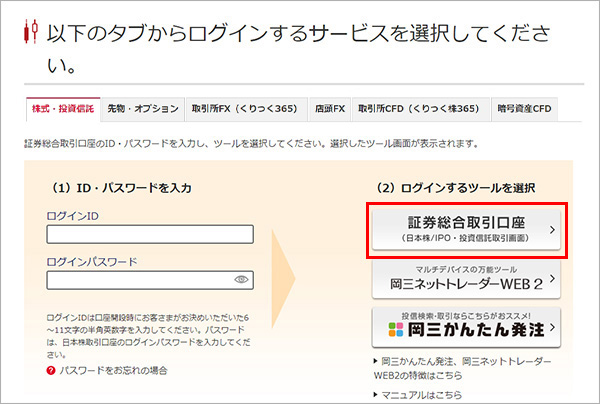The height and width of the screenshot is (404, 600).
Task: Click the 証券総合取引口座のID・パスワードを入力し instruction sentence
Action: click(x=251, y=144)
